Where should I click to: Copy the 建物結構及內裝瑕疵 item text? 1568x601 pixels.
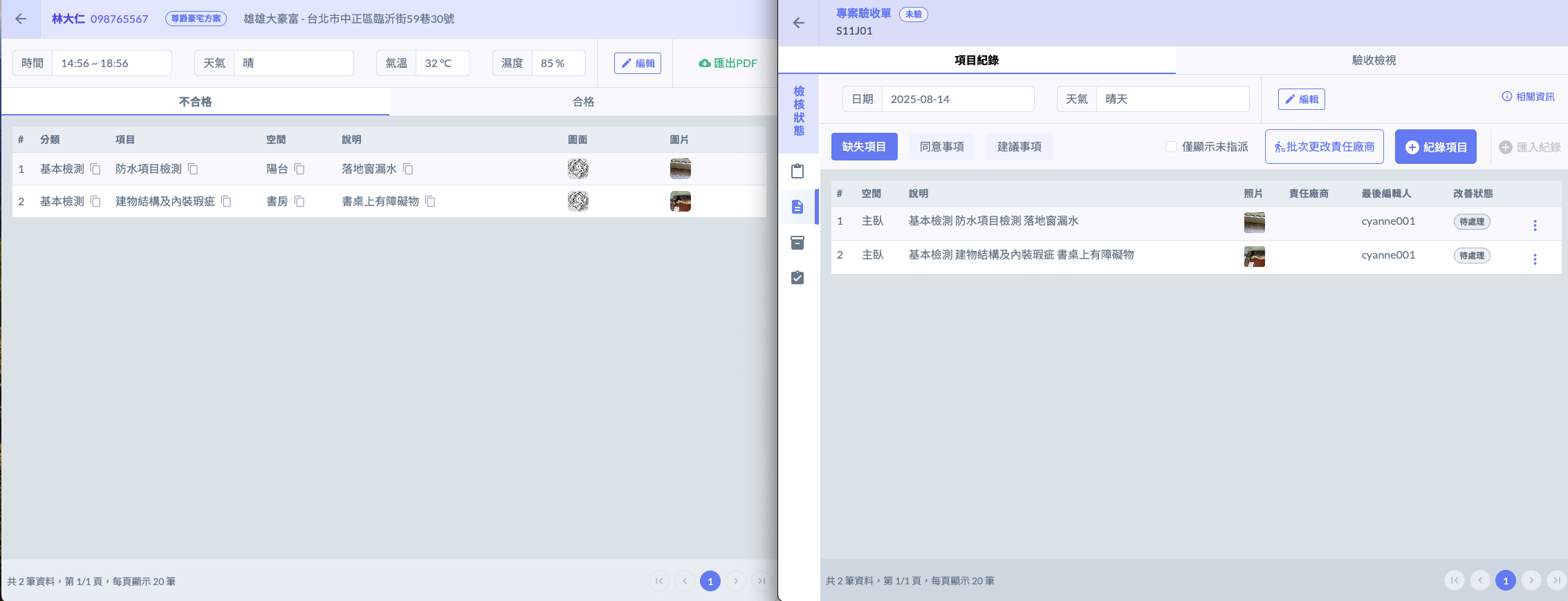click(x=226, y=201)
